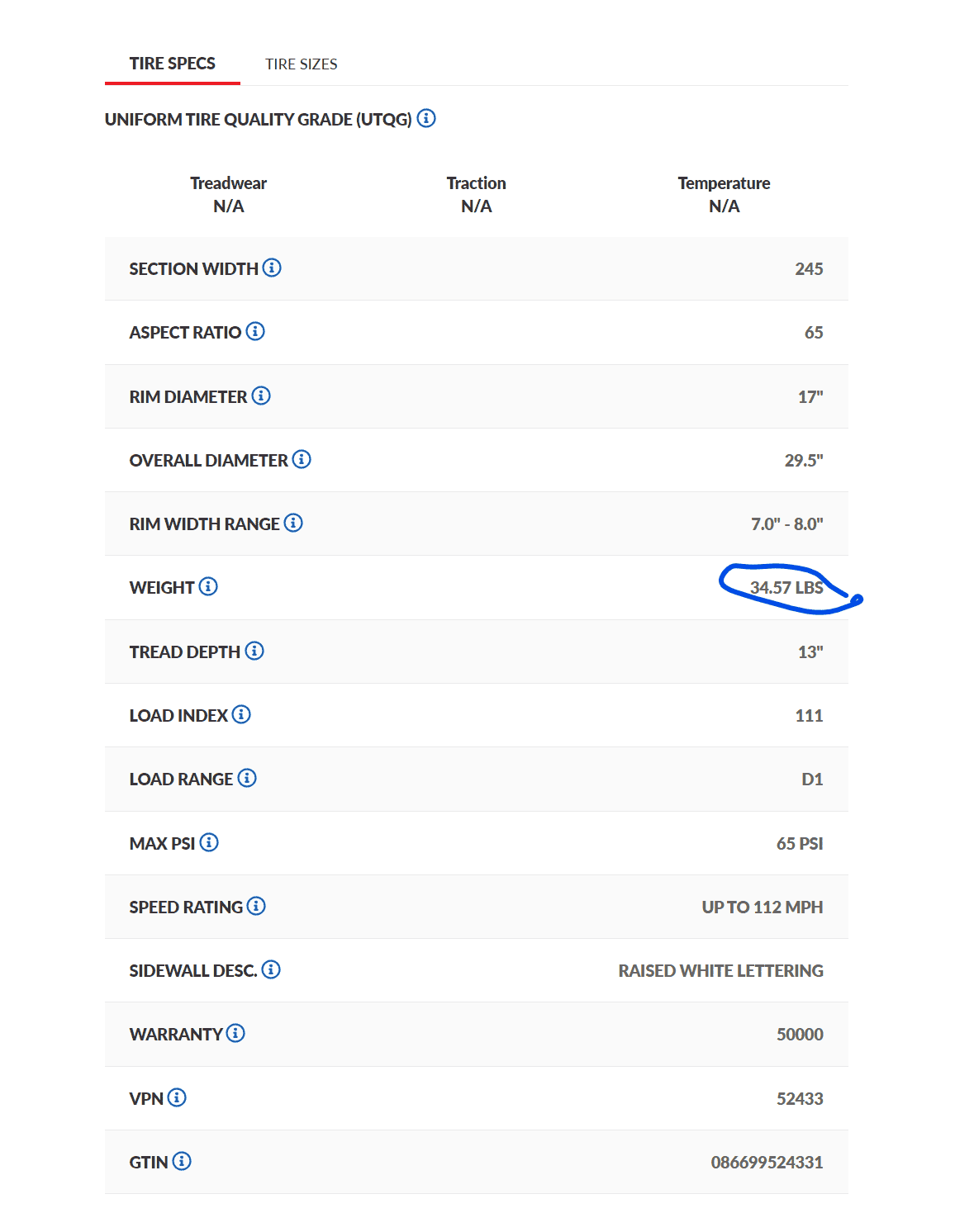Viewport: 974px width, 1232px height.
Task: Switch to the Tire Sizes tab
Action: click(x=301, y=64)
